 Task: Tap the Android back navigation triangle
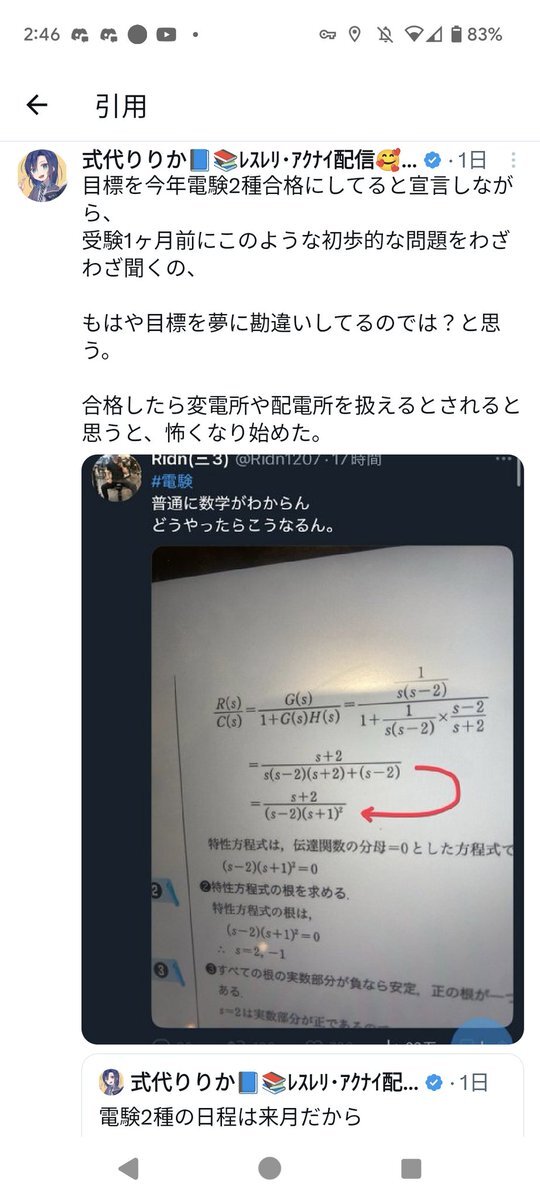(x=127, y=1168)
